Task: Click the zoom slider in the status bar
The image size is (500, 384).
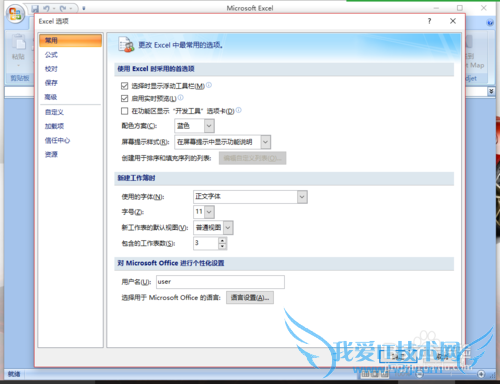Action: pos(450,374)
